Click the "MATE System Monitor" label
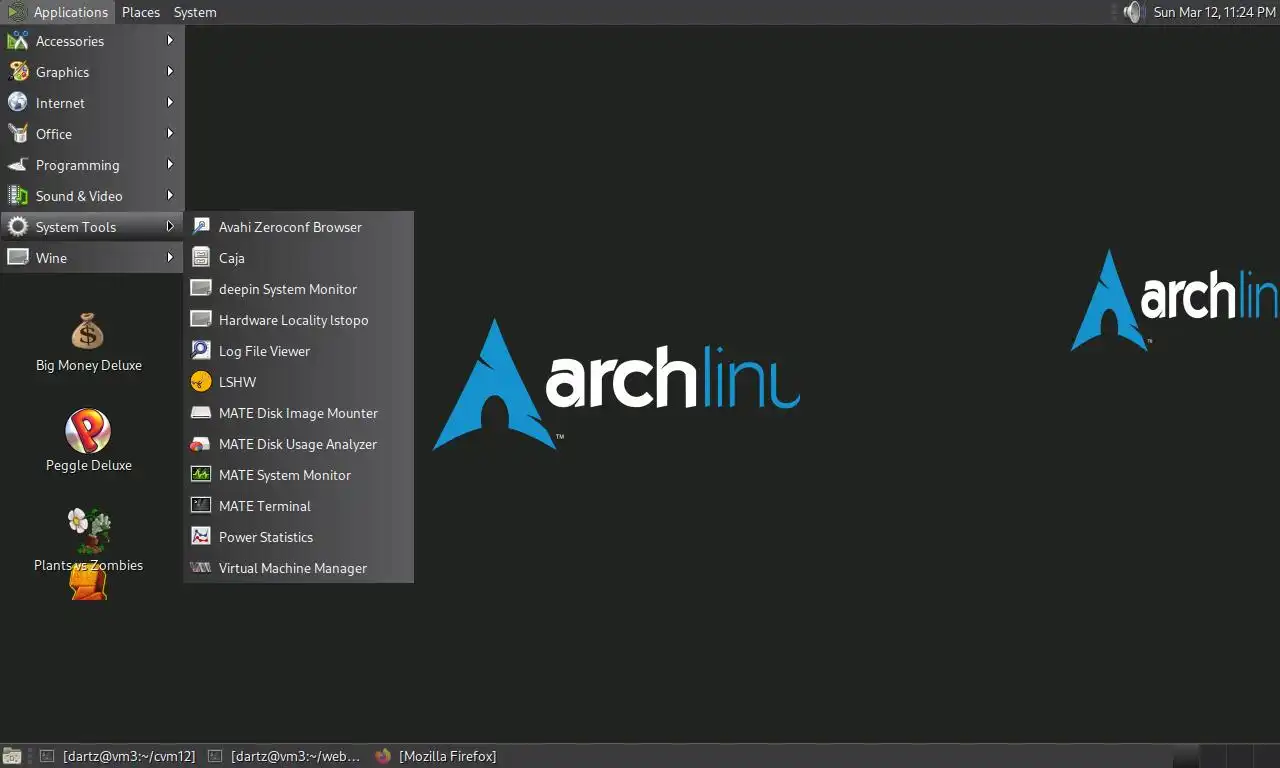This screenshot has width=1280, height=768. pyautogui.click(x=285, y=475)
